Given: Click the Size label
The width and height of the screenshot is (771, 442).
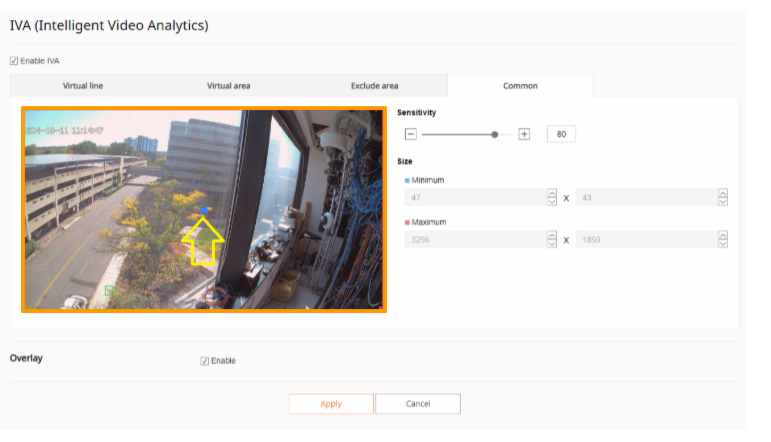Looking at the screenshot, I should pos(405,161).
